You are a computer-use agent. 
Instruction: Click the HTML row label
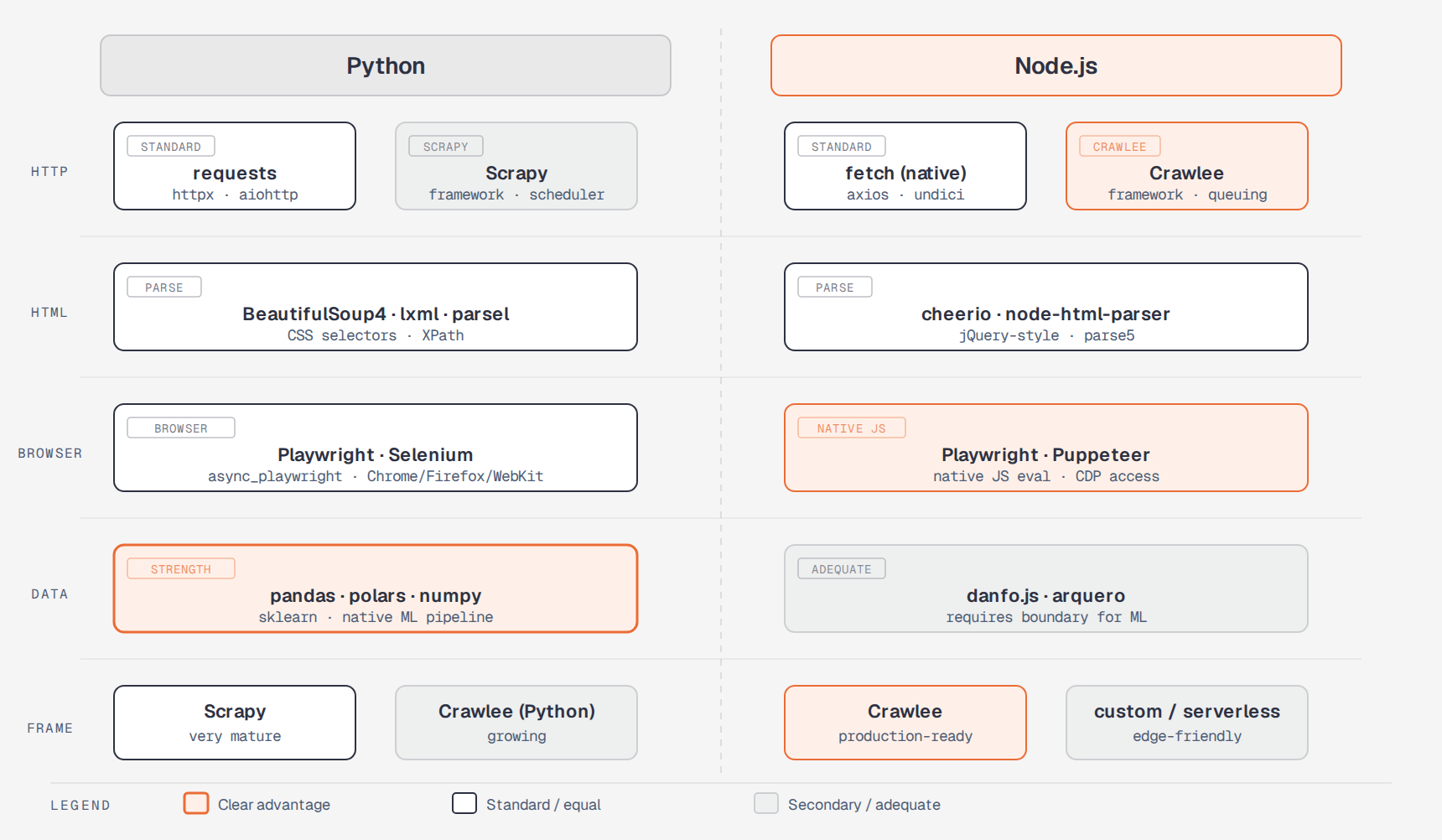(x=49, y=313)
